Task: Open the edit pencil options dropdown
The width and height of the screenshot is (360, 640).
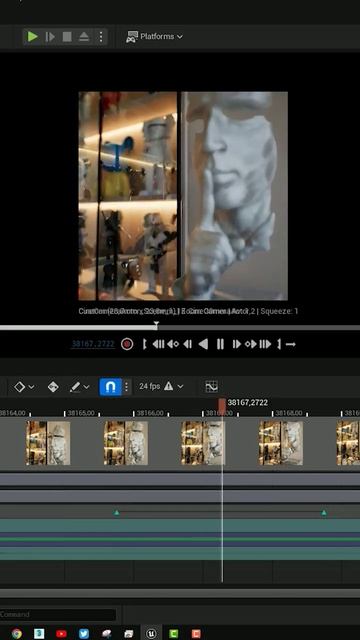Action: [x=79, y=387]
